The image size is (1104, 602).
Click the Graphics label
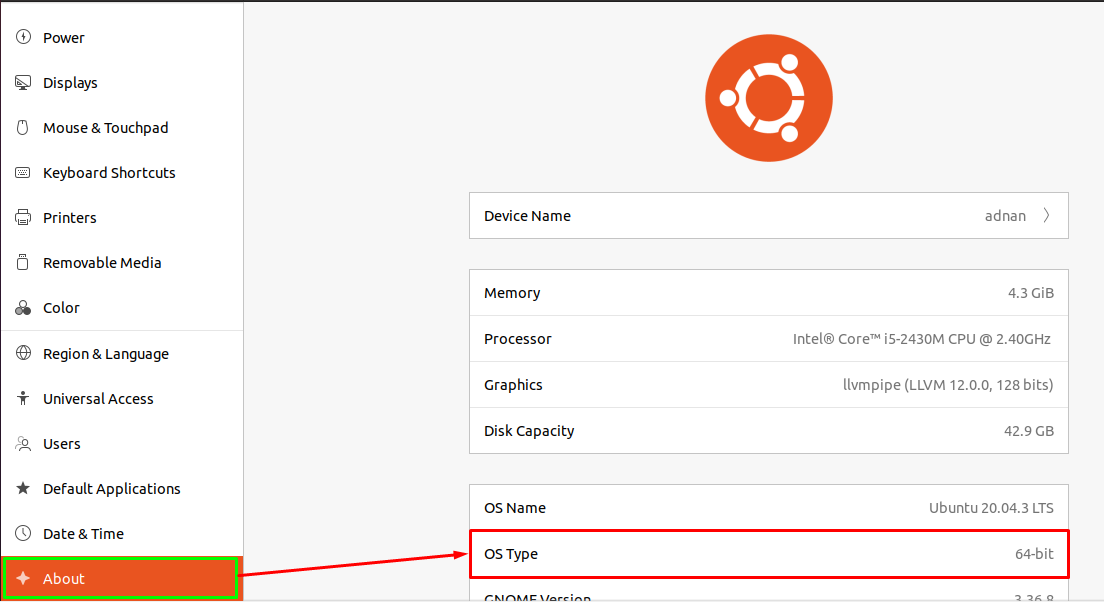[x=513, y=385]
